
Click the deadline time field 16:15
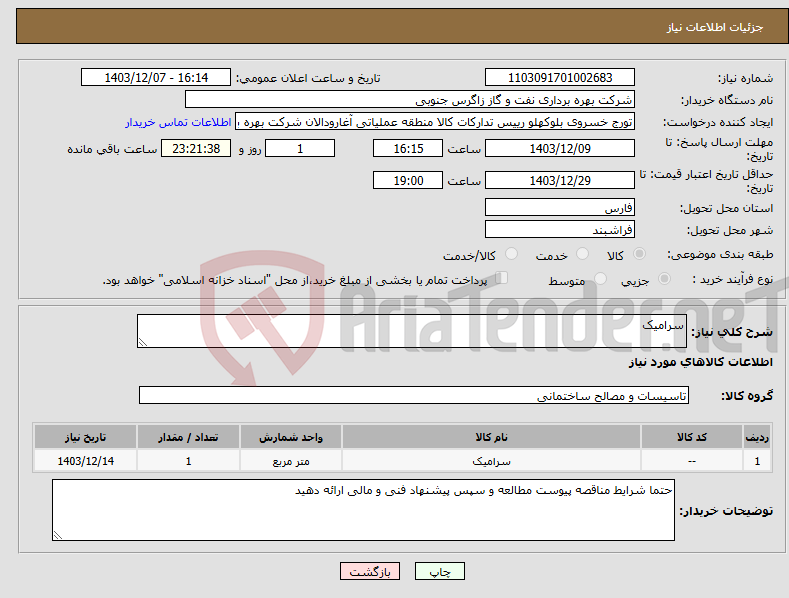[x=408, y=148]
